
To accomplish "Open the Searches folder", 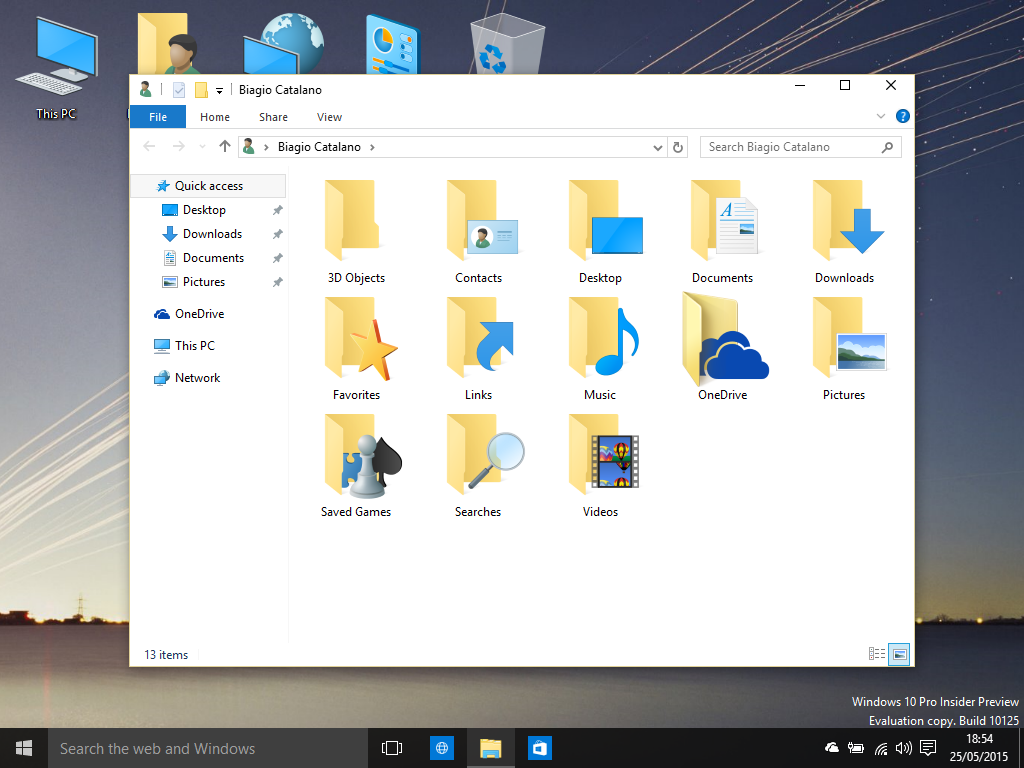I will (x=478, y=466).
